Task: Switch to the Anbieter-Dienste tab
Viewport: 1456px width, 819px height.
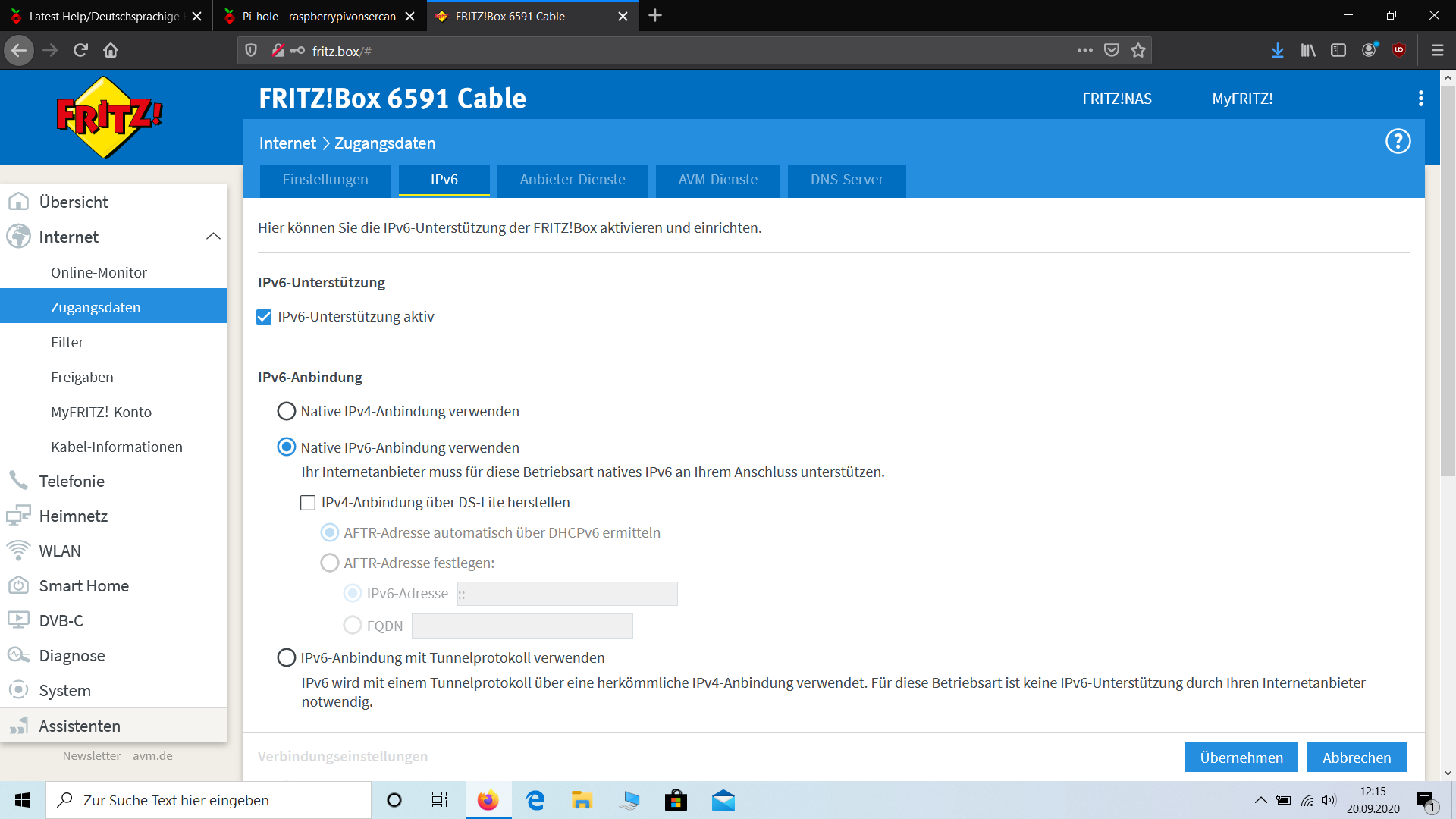Action: coord(573,180)
